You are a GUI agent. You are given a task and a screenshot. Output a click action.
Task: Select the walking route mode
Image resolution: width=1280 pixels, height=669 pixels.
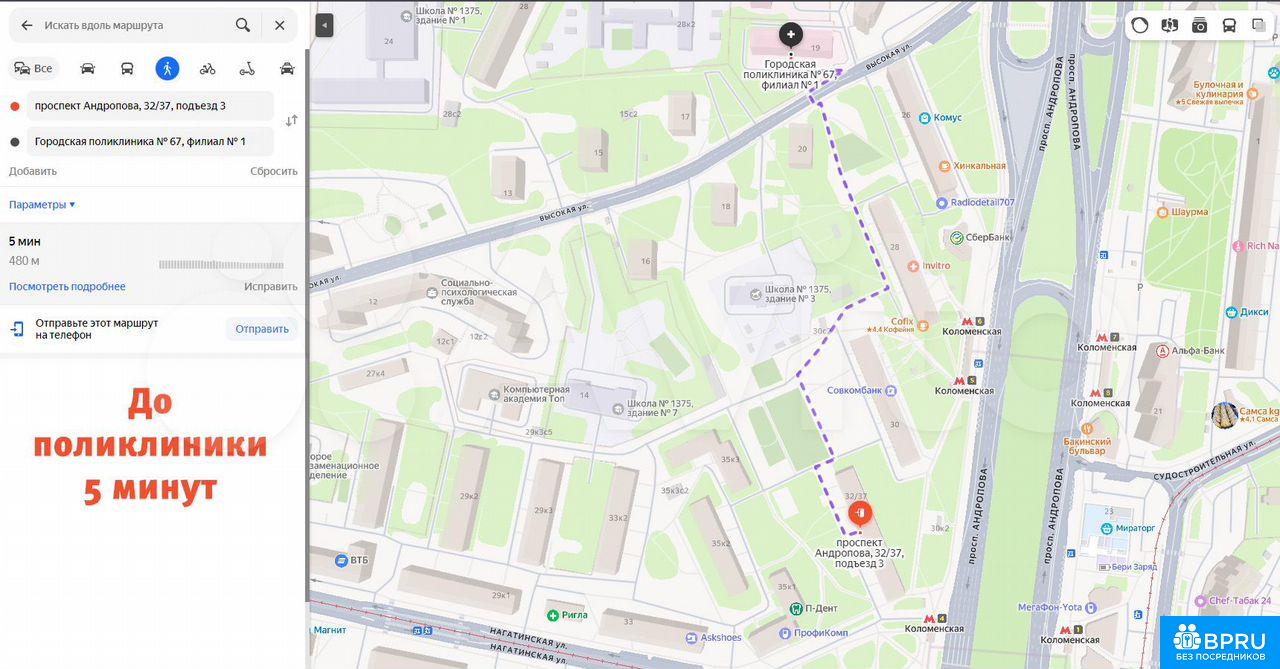click(167, 68)
